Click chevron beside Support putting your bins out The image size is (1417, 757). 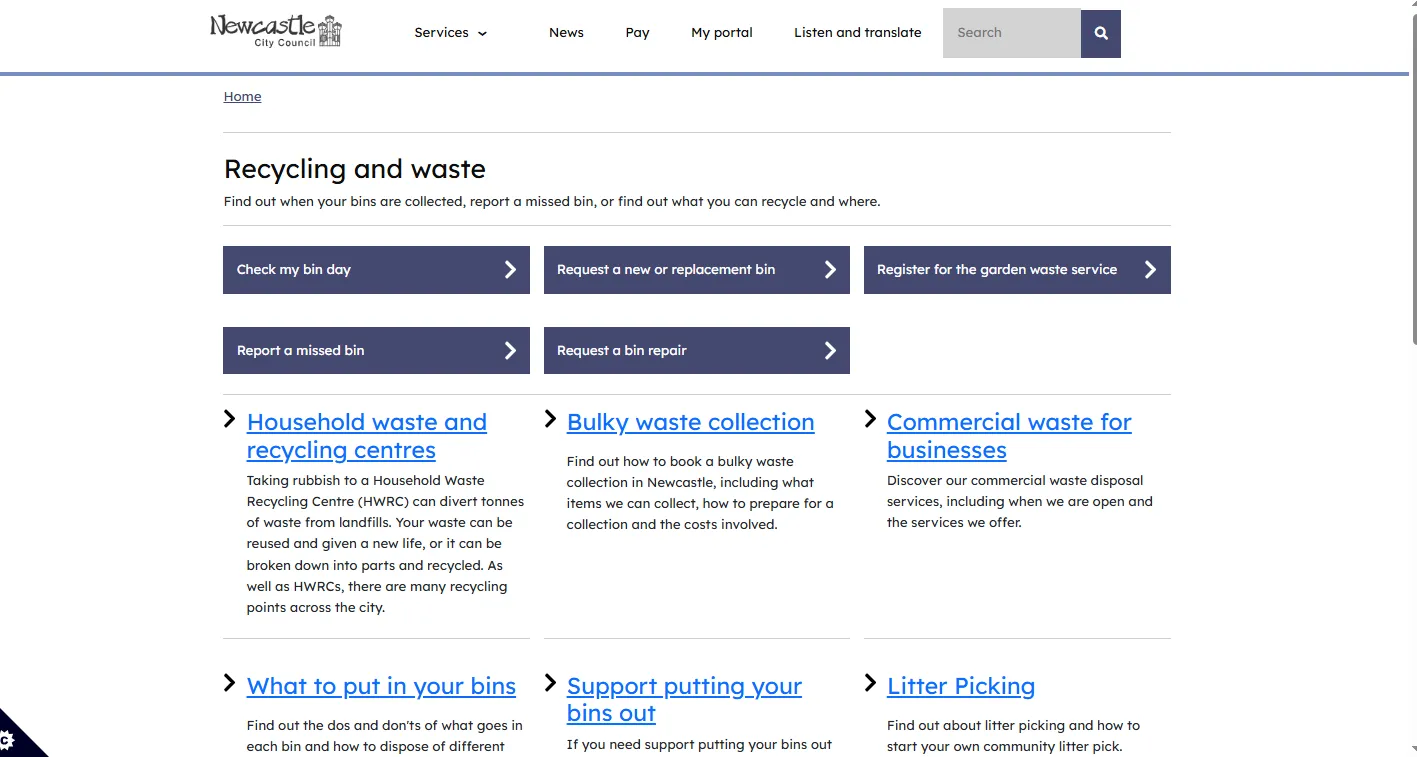click(550, 683)
